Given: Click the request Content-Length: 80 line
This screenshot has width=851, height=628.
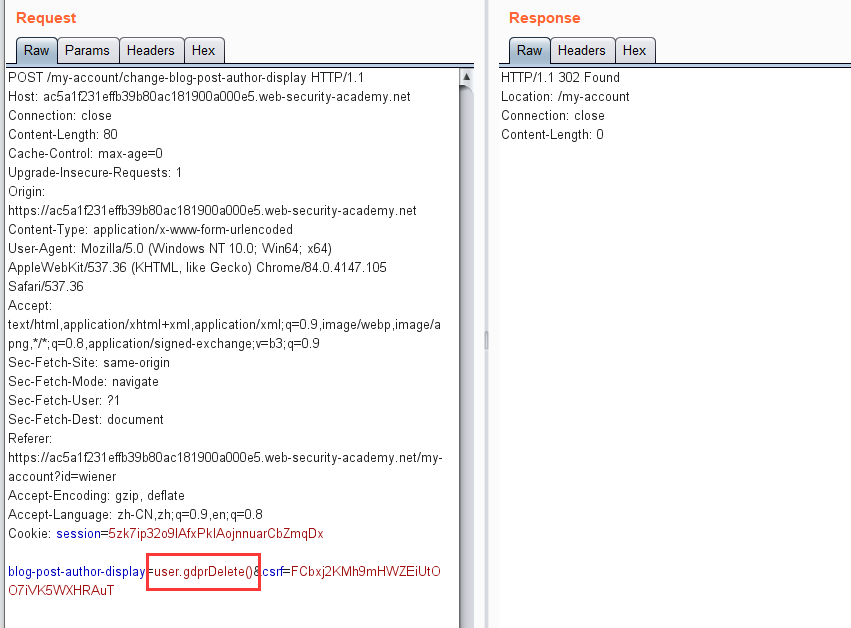Looking at the screenshot, I should [x=63, y=135].
